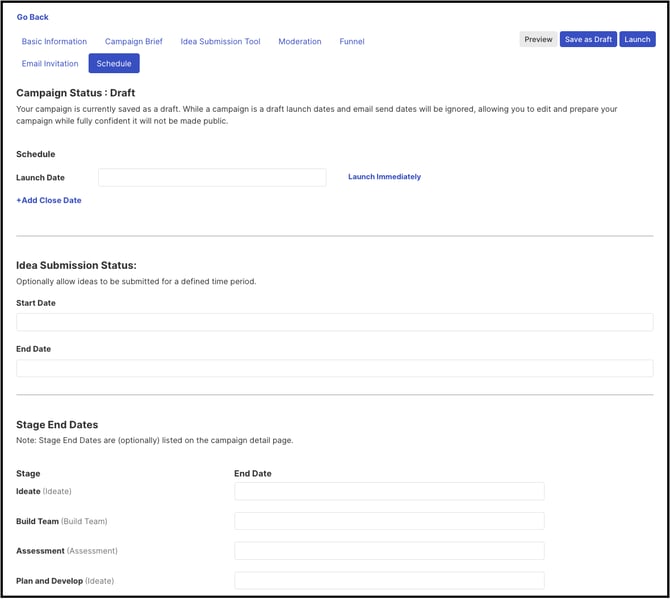The image size is (670, 599).
Task: Go to the Moderation tab
Action: [300, 41]
